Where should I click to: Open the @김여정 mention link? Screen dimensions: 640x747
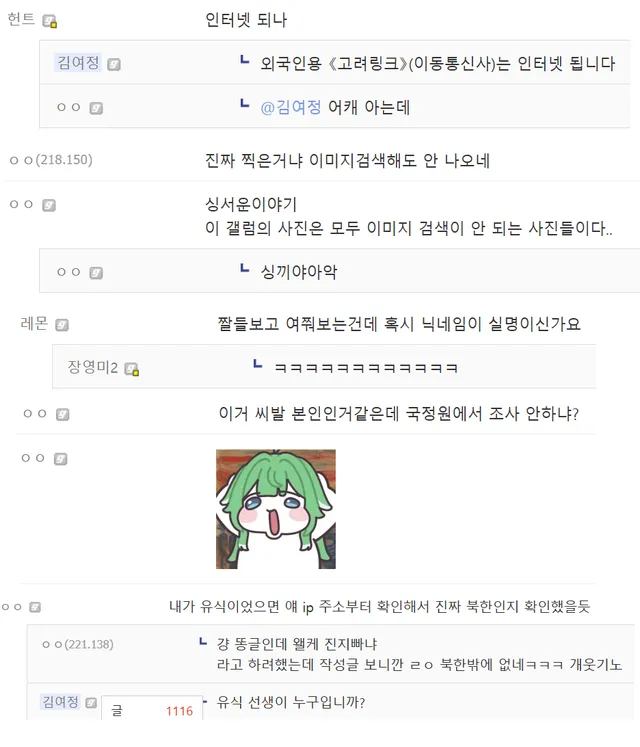point(291,107)
